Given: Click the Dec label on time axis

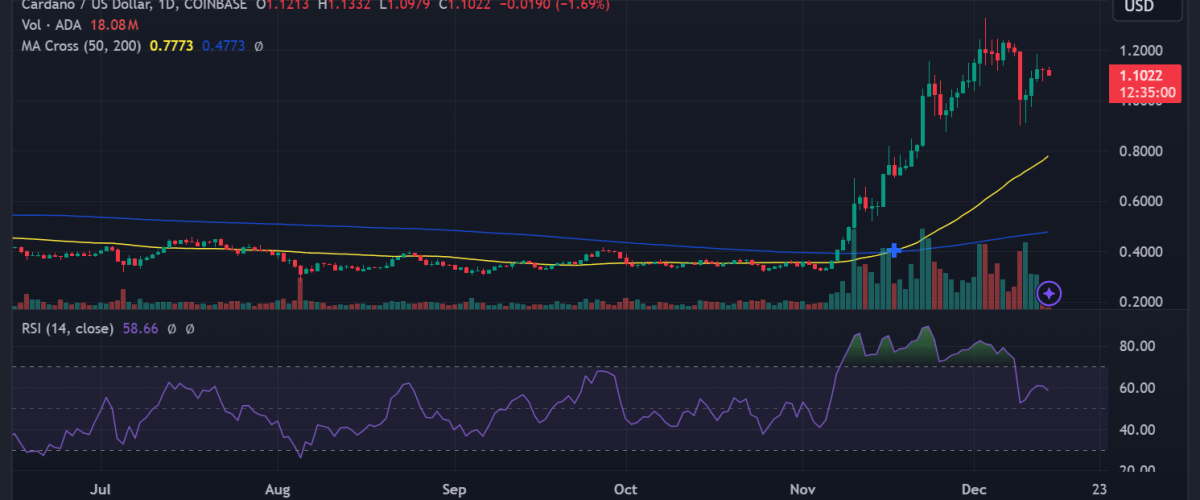Looking at the screenshot, I should coord(975,490).
